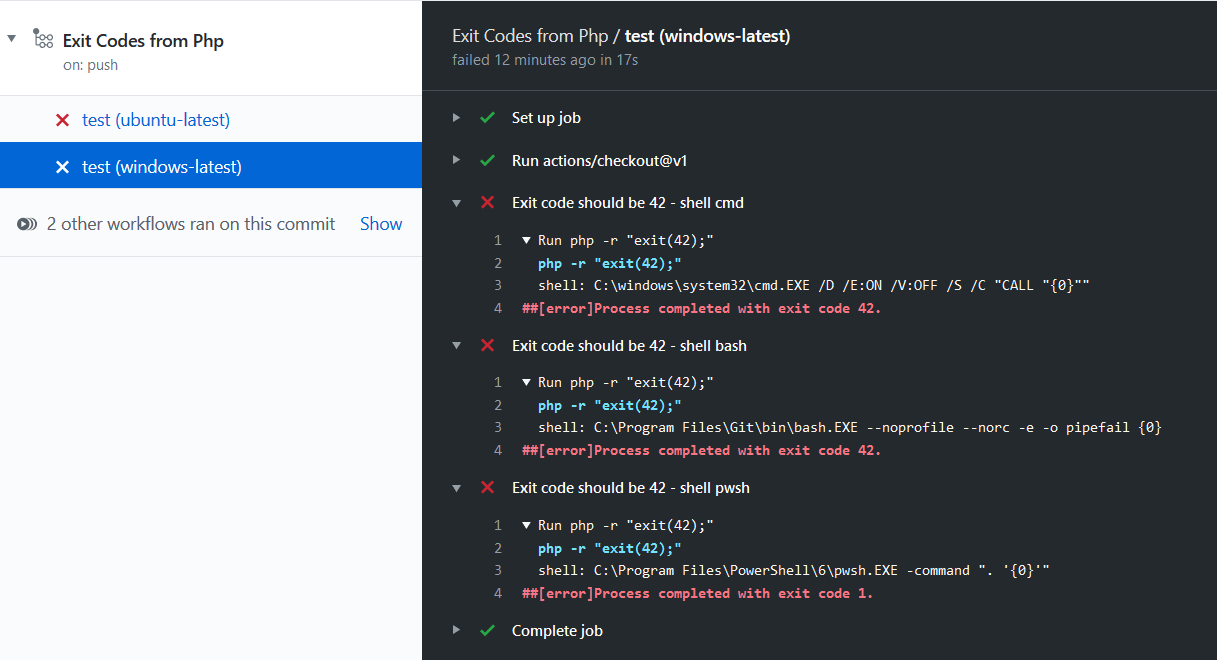Expand the Complete job step
This screenshot has width=1217, height=660.
click(456, 630)
